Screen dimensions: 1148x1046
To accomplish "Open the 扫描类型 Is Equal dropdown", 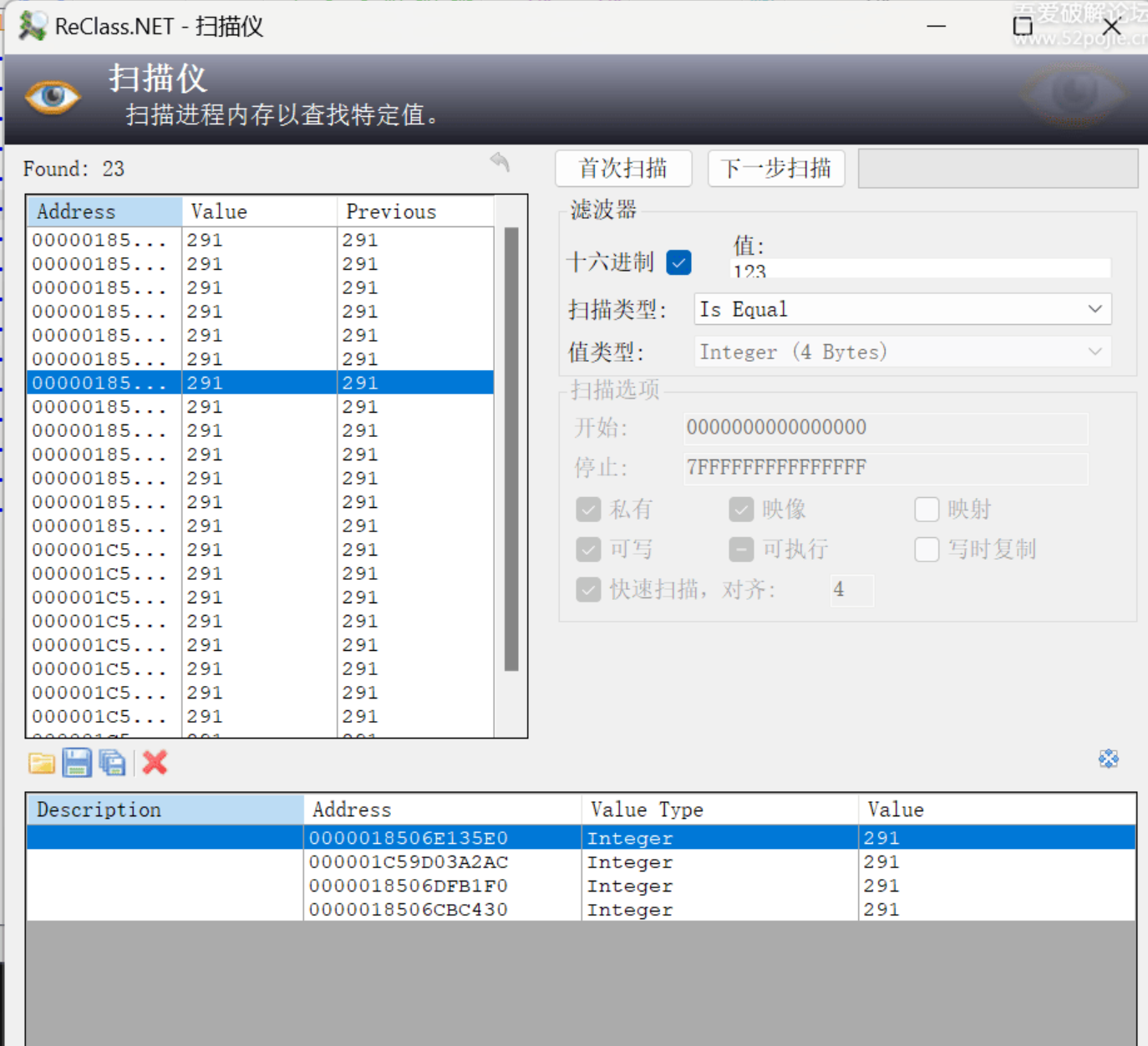I will tap(902, 309).
